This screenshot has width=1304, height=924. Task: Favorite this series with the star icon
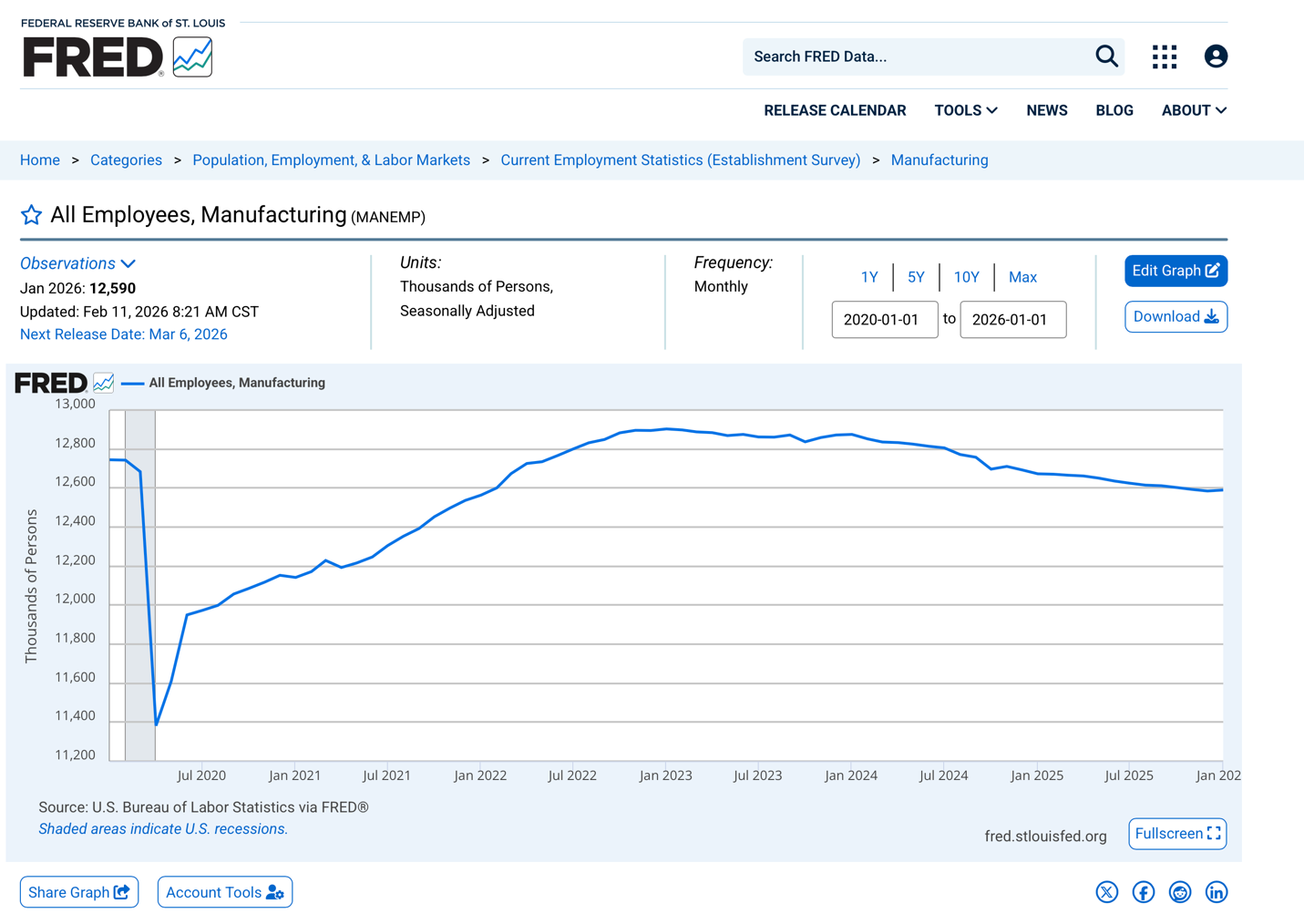tap(31, 215)
